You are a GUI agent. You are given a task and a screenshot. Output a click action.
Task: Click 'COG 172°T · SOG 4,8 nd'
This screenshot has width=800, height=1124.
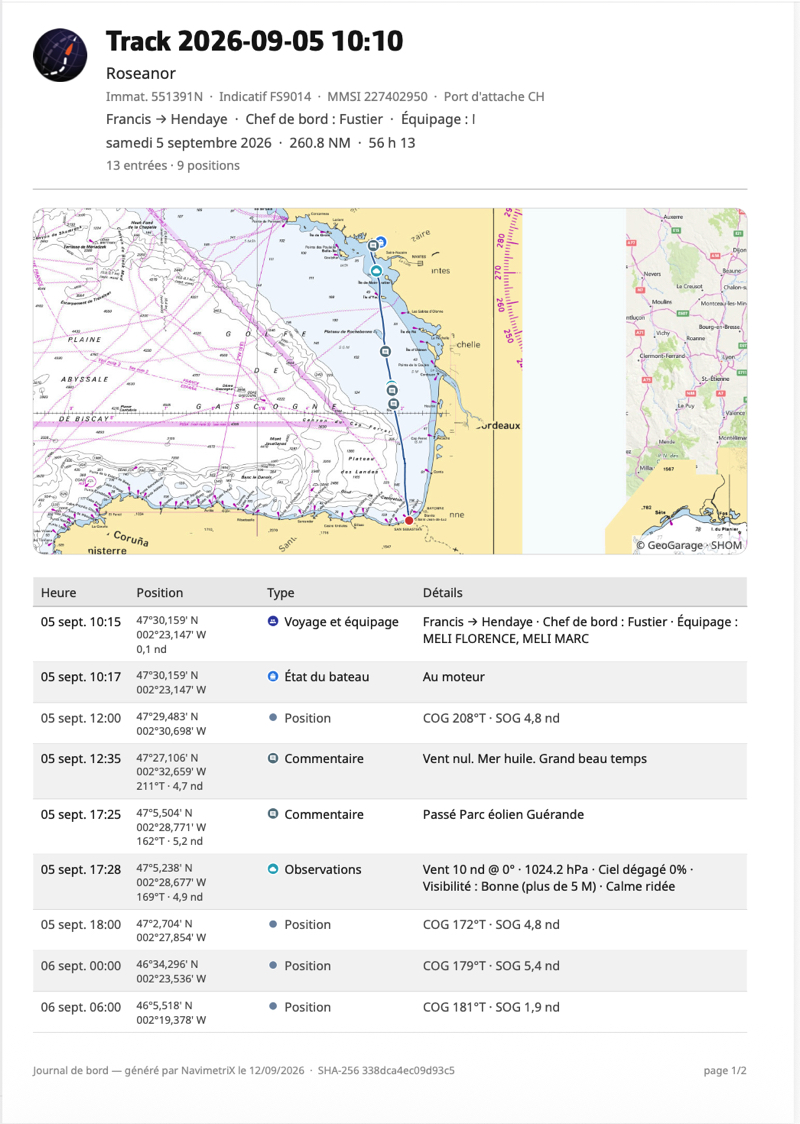coord(491,925)
